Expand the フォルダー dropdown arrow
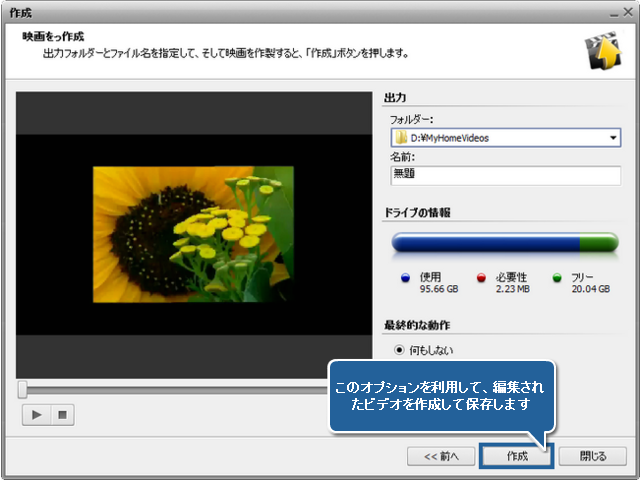The width and height of the screenshot is (643, 481). (x=613, y=138)
